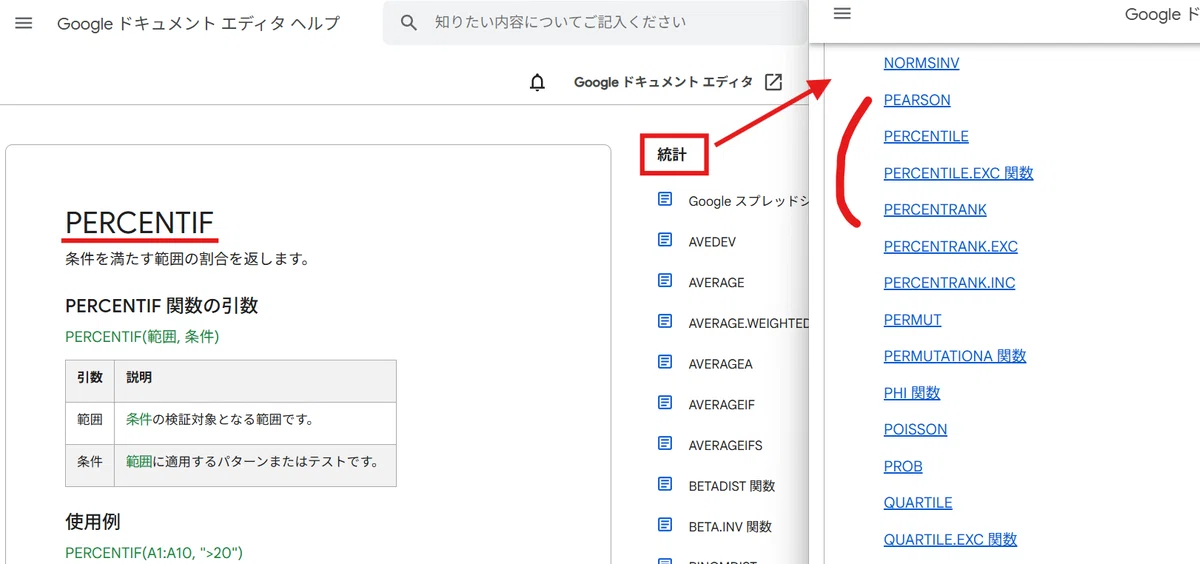The height and width of the screenshot is (564, 1200).
Task: Select BETA.INV 関数 in the sidebar list
Action: pos(730,526)
